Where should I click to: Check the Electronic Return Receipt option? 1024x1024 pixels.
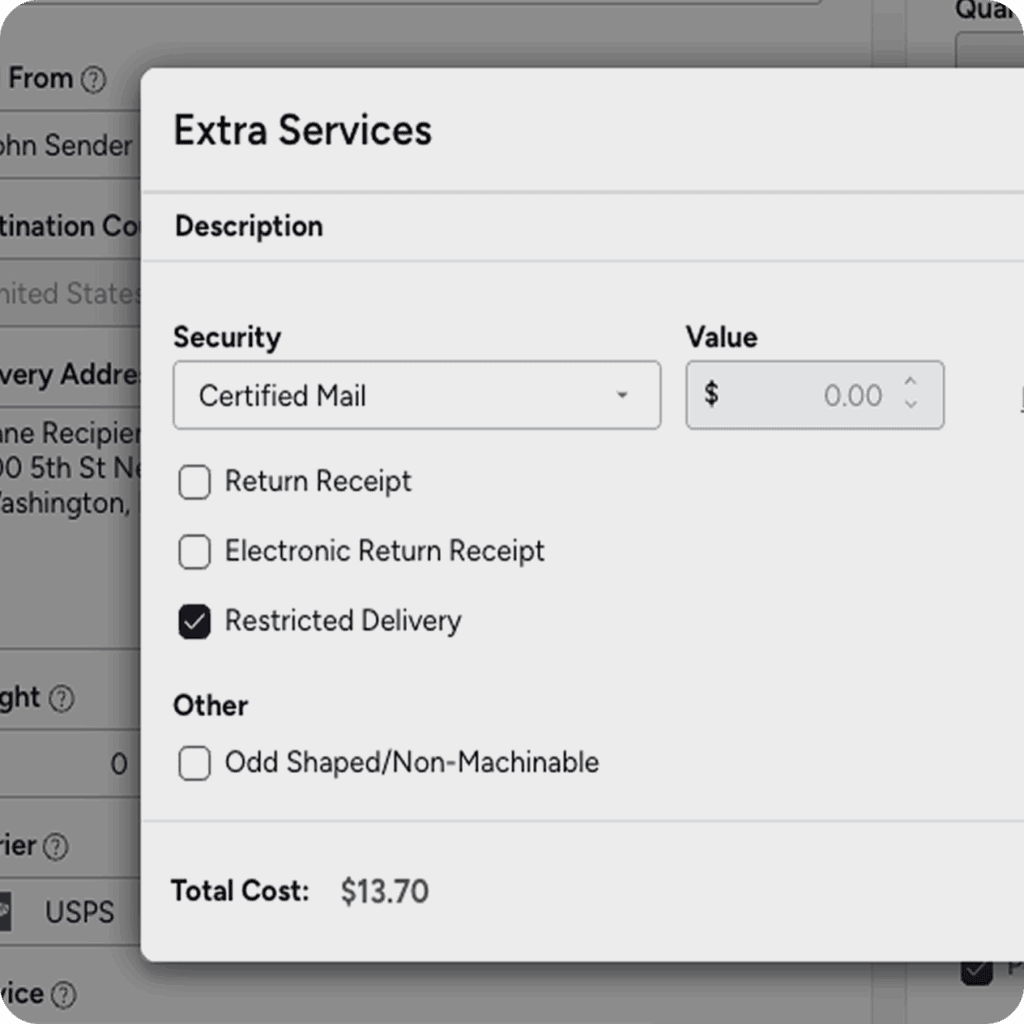pyautogui.click(x=194, y=552)
